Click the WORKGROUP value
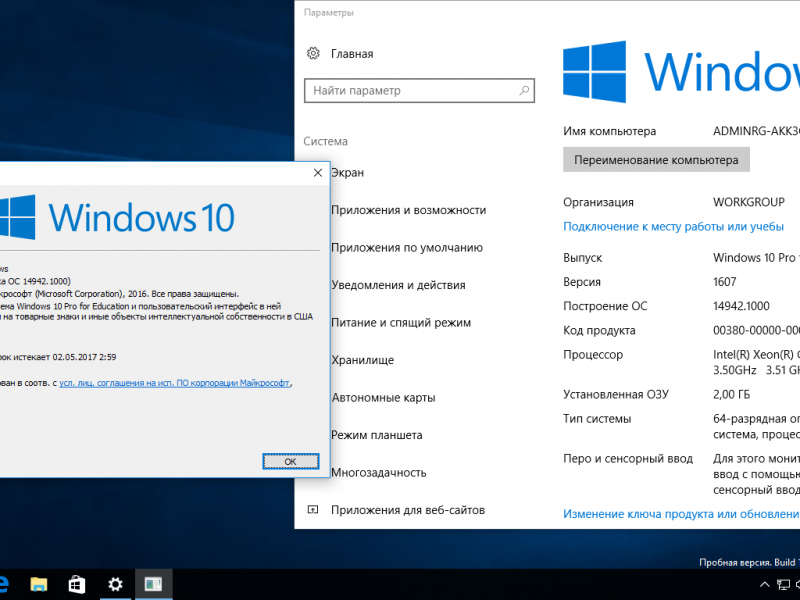The image size is (800, 600). [749, 202]
